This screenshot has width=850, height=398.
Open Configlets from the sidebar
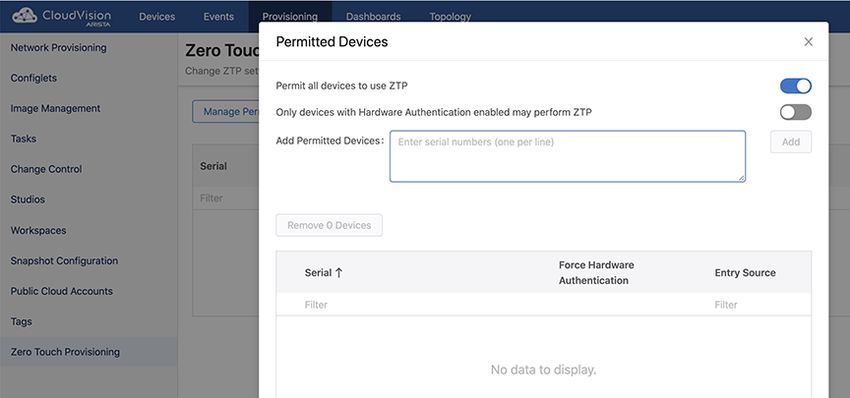pos(34,78)
